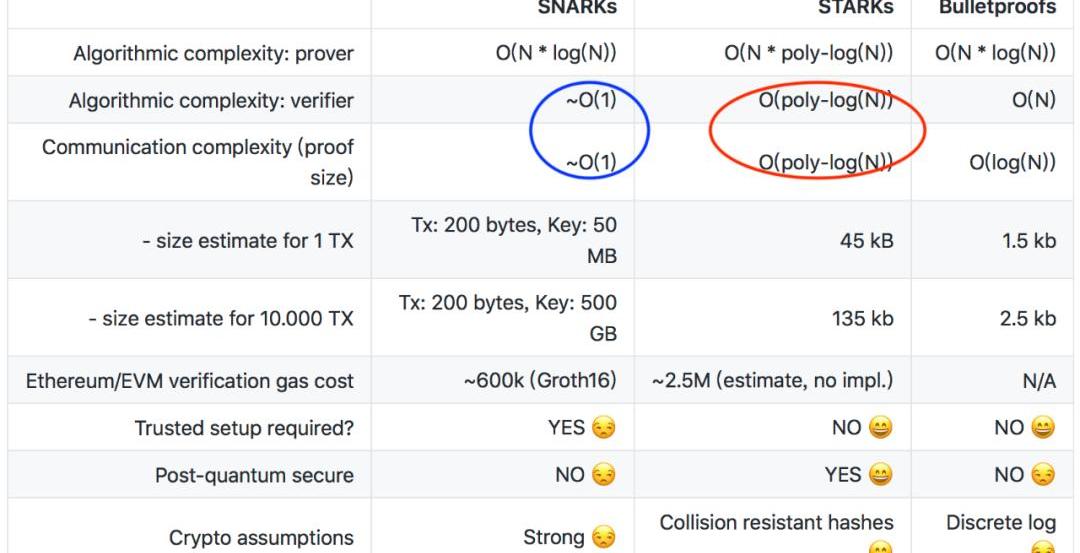Click the "45 kB" STARKs size estimate
1080x553 pixels.
[866, 240]
